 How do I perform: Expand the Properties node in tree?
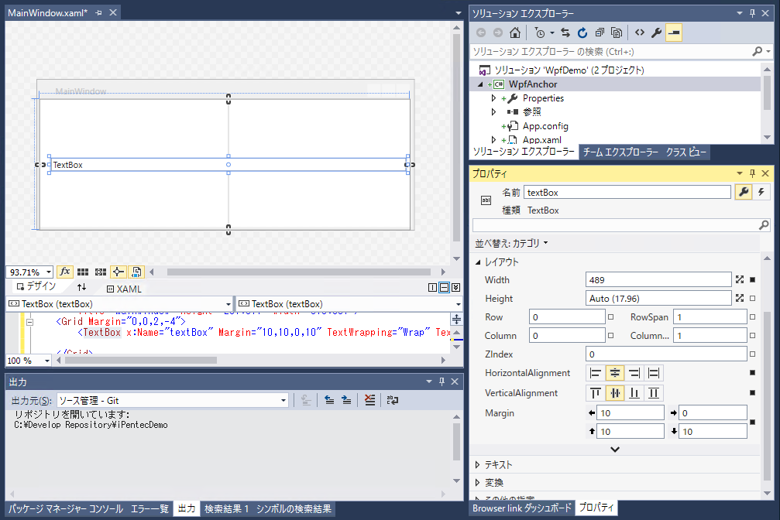(494, 98)
